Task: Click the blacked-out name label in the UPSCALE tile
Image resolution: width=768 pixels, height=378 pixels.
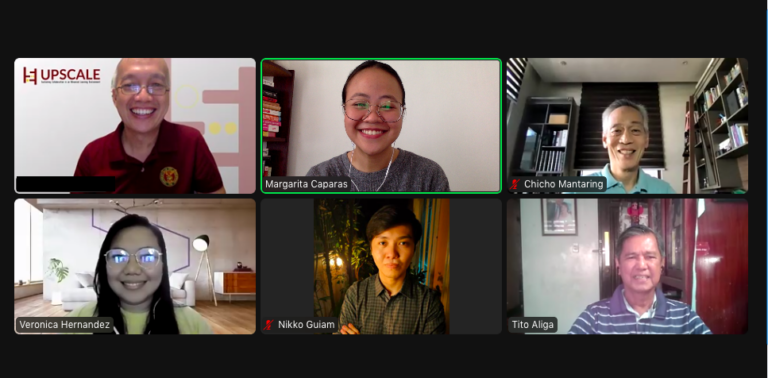Action: [66, 184]
